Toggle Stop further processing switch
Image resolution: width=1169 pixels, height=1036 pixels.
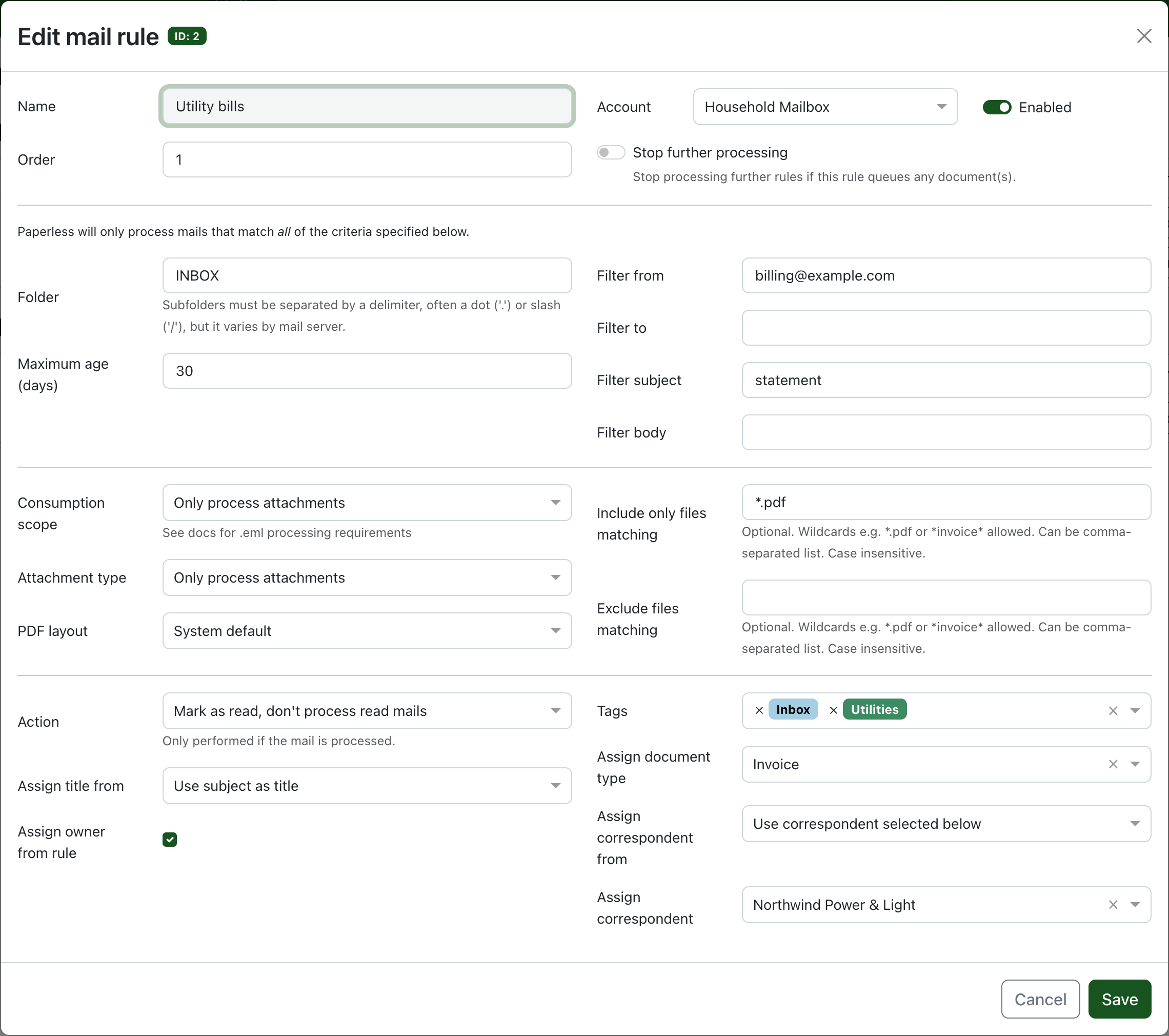tap(610, 152)
